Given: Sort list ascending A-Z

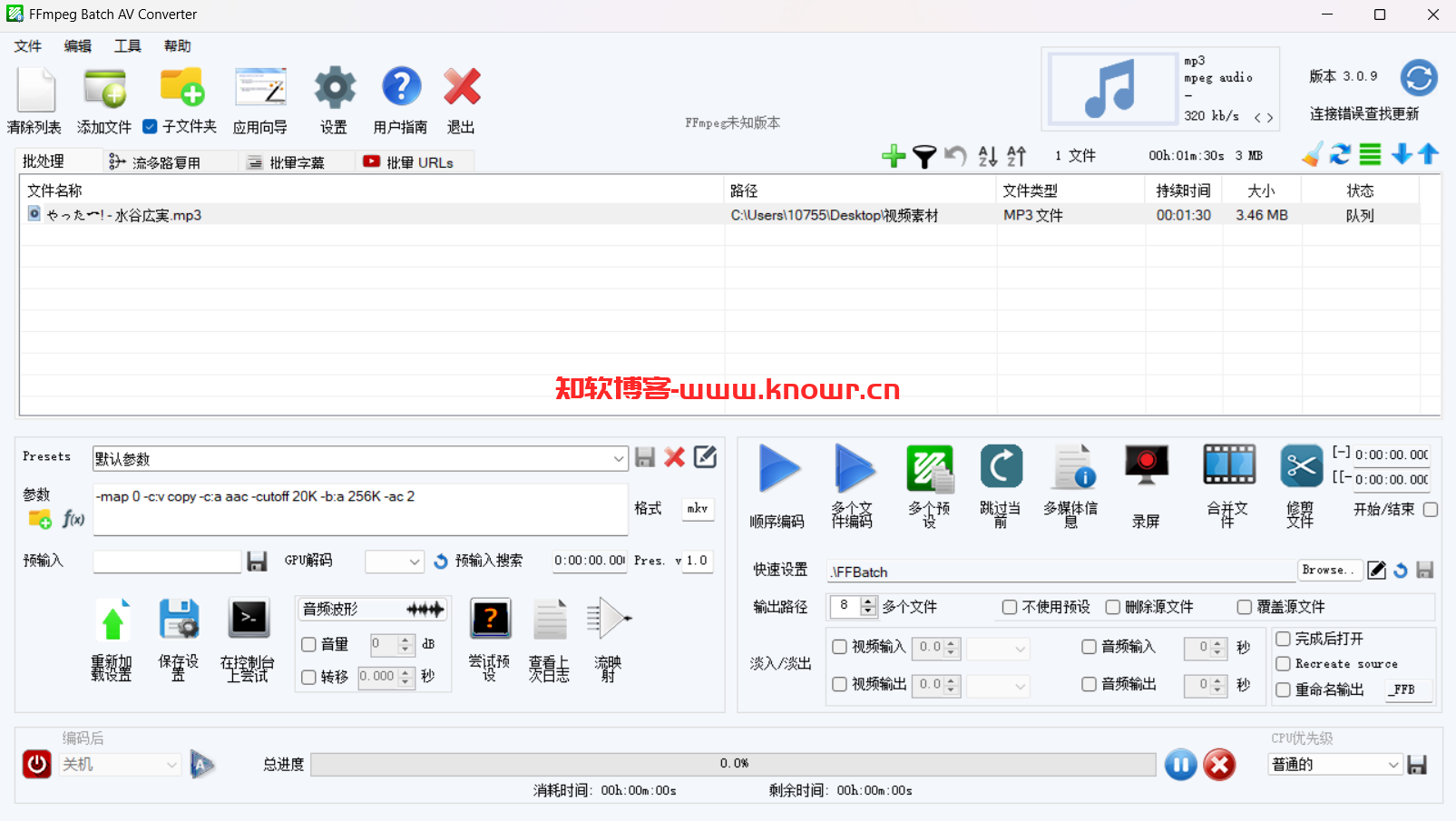Looking at the screenshot, I should click(988, 156).
